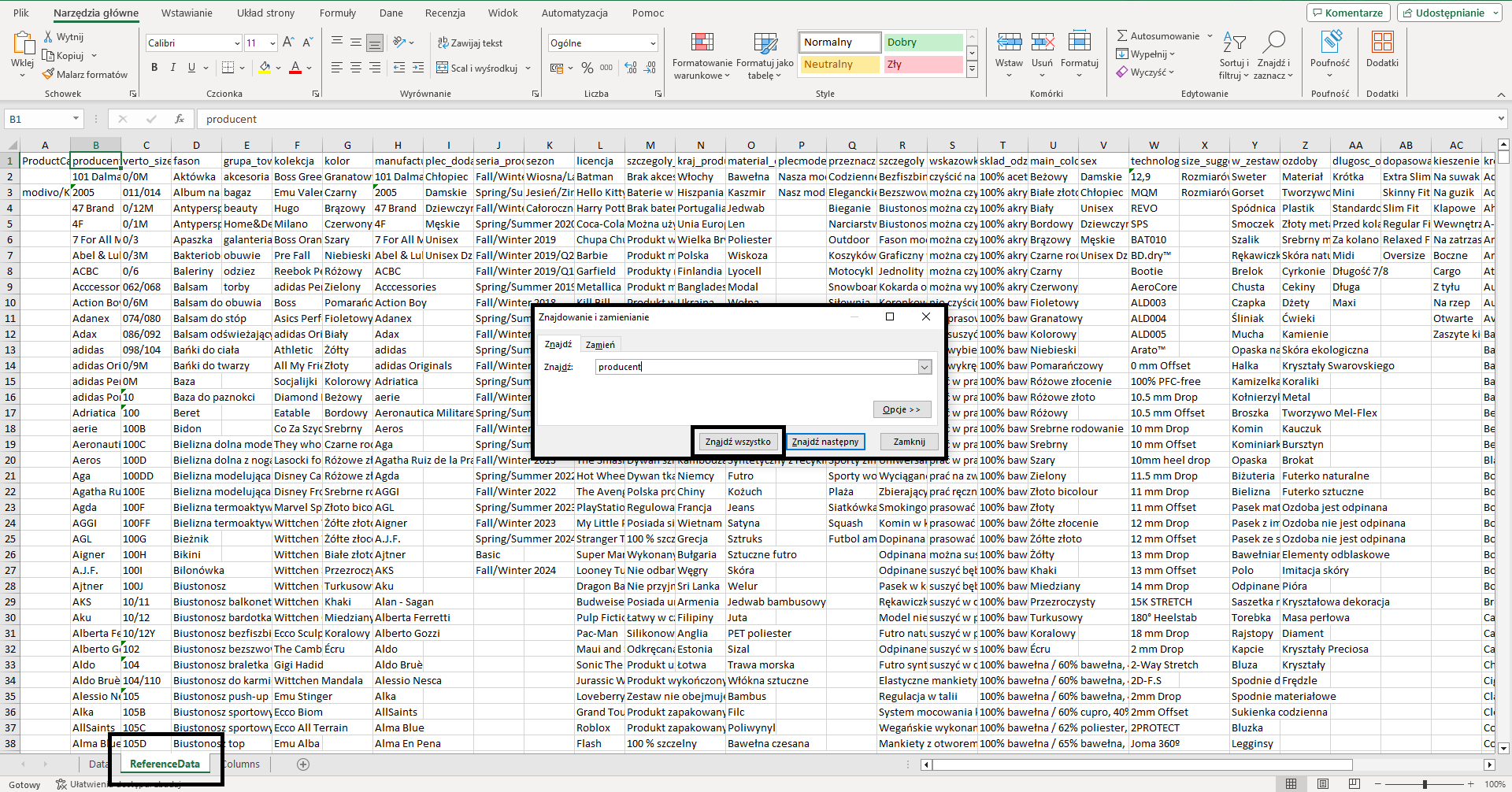The width and height of the screenshot is (1512, 792).
Task: Open the Formuły ribbon tab
Action: point(338,13)
